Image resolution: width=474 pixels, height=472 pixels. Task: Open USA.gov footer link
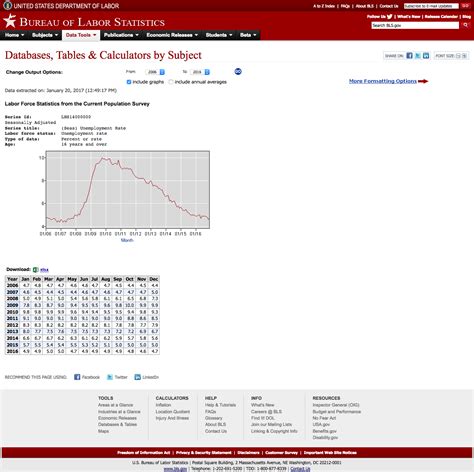[x=321, y=424]
